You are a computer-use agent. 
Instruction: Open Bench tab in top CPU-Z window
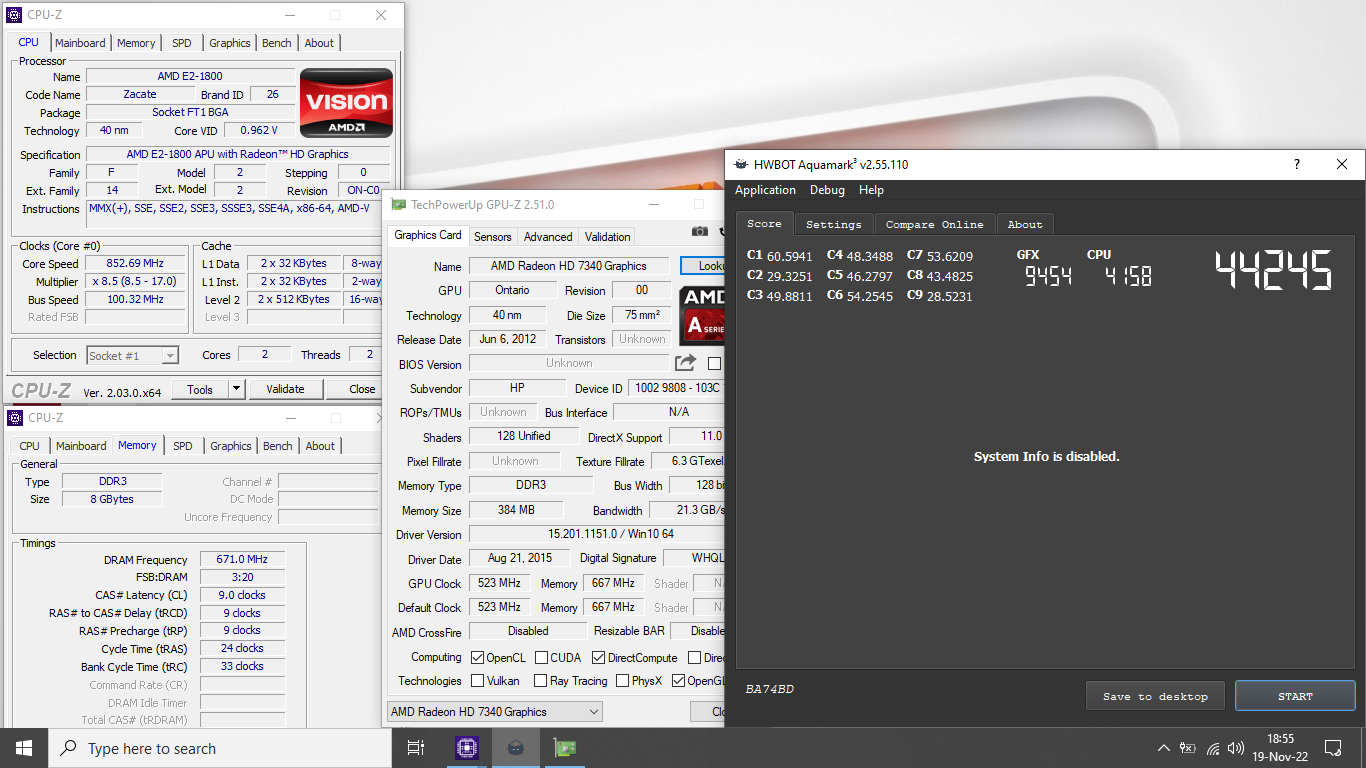click(277, 43)
